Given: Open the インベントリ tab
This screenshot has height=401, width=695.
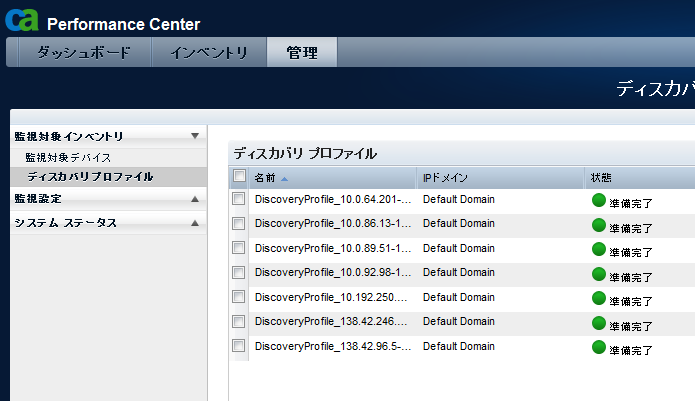Looking at the screenshot, I should 209,52.
